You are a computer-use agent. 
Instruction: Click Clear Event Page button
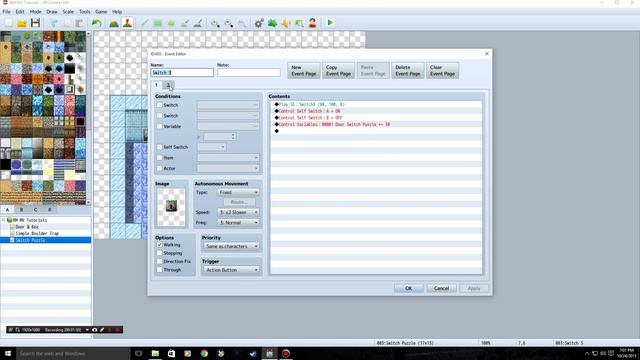[442, 71]
